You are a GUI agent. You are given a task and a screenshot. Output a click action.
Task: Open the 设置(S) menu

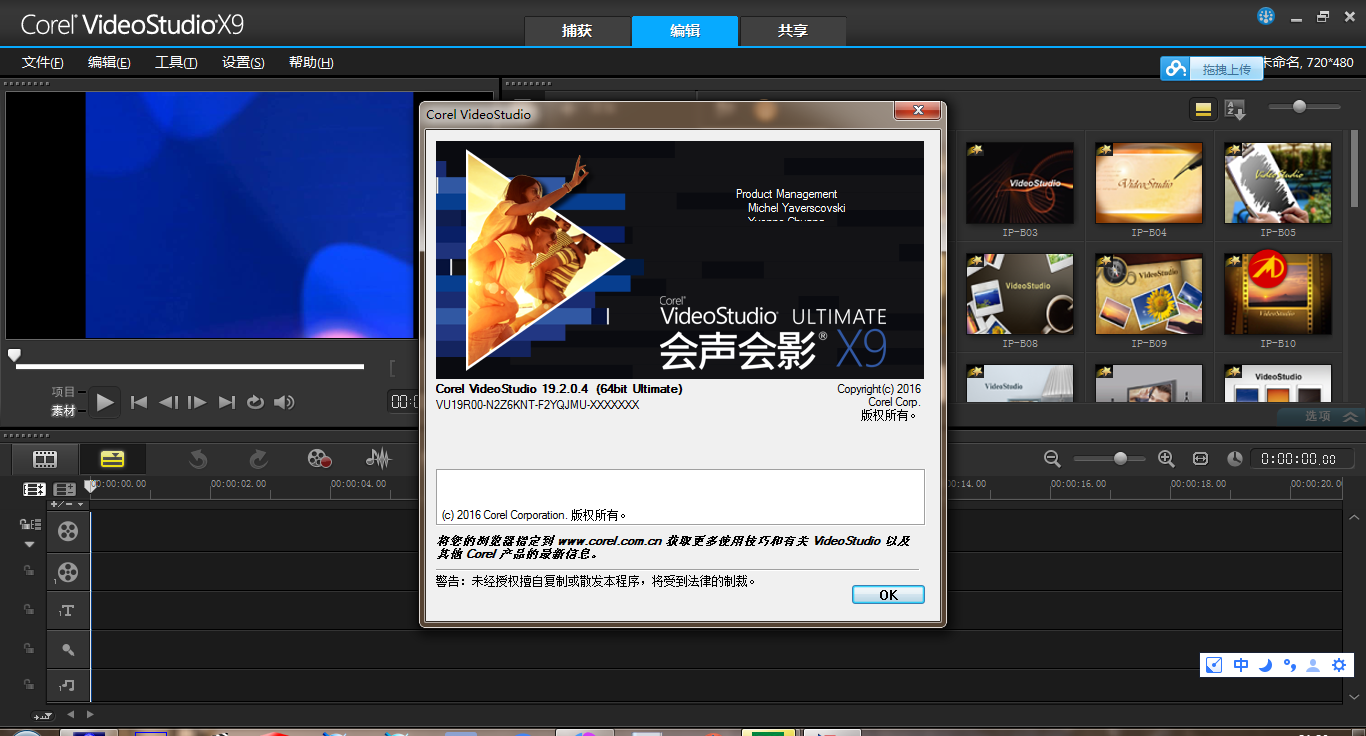[243, 62]
